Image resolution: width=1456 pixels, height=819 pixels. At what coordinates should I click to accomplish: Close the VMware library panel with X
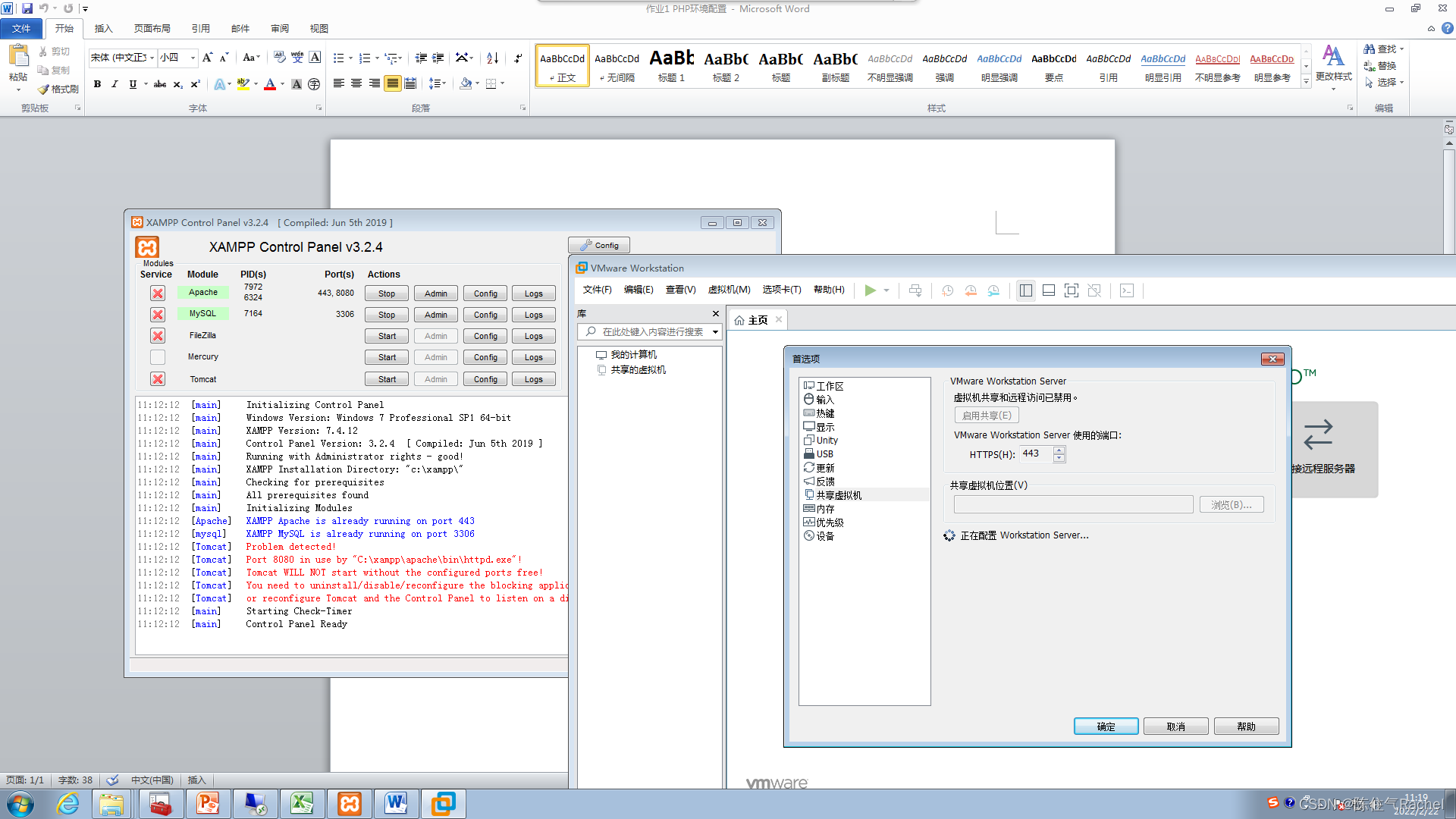pyautogui.click(x=715, y=313)
